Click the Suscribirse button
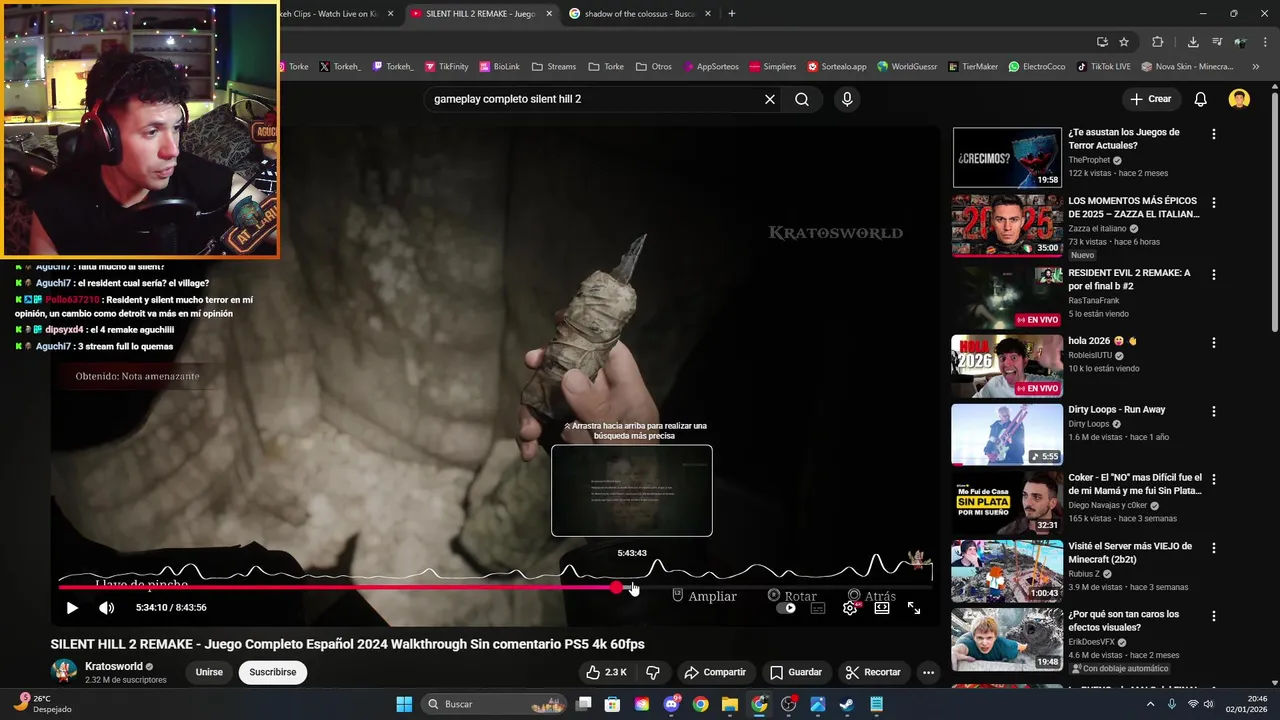The height and width of the screenshot is (720, 1280). pyautogui.click(x=273, y=672)
